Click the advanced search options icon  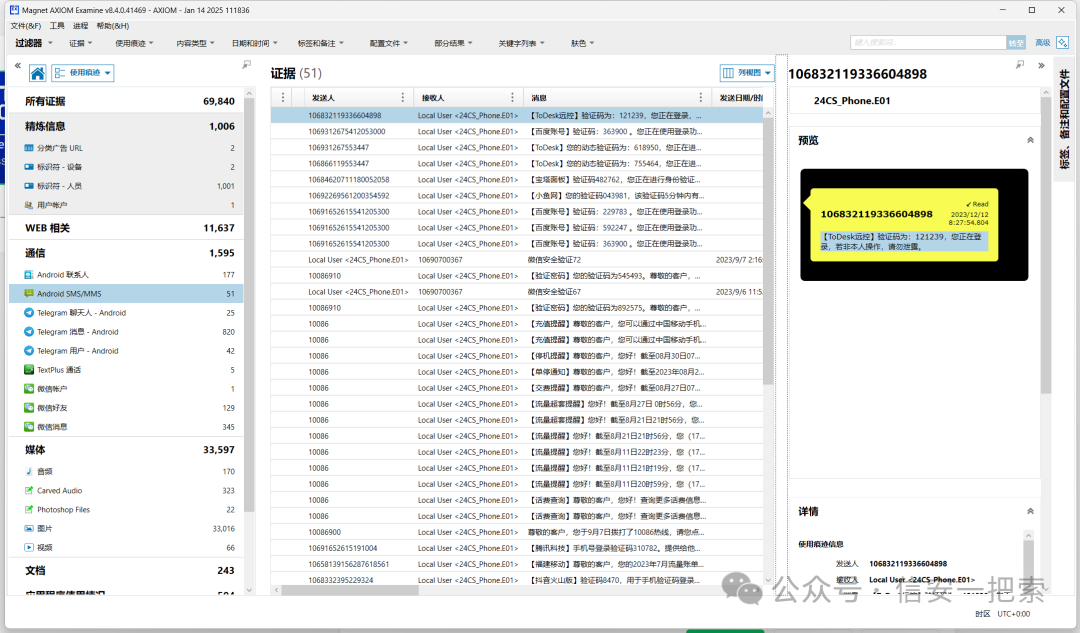pos(1063,43)
